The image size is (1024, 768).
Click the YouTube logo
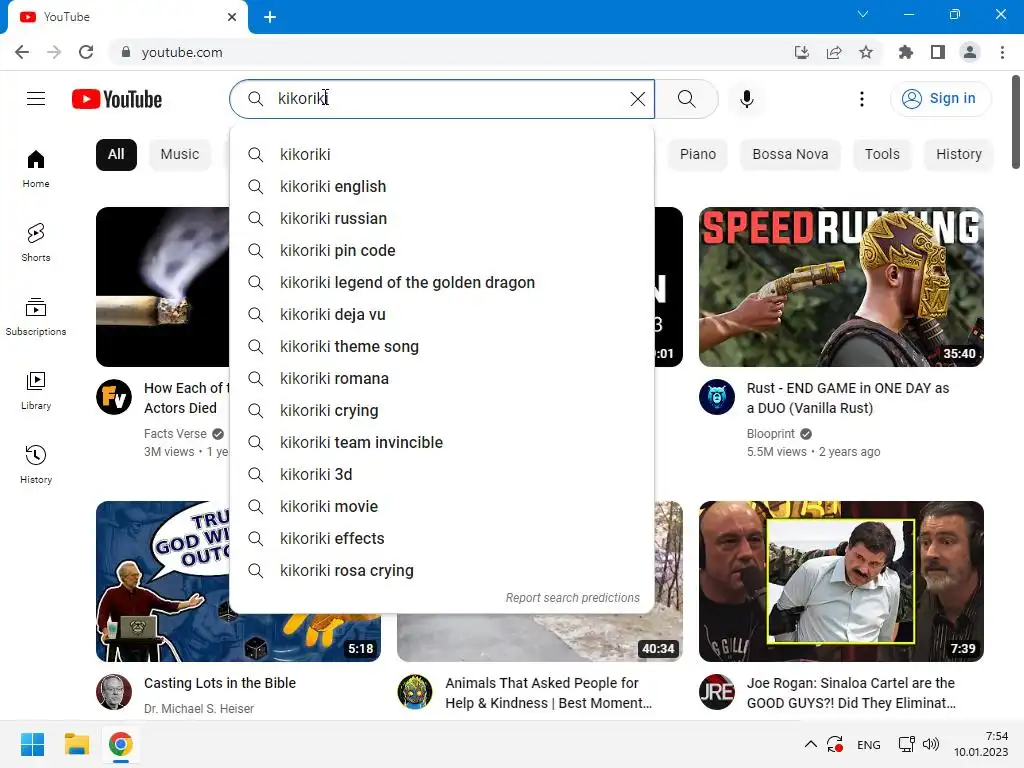coord(117,99)
